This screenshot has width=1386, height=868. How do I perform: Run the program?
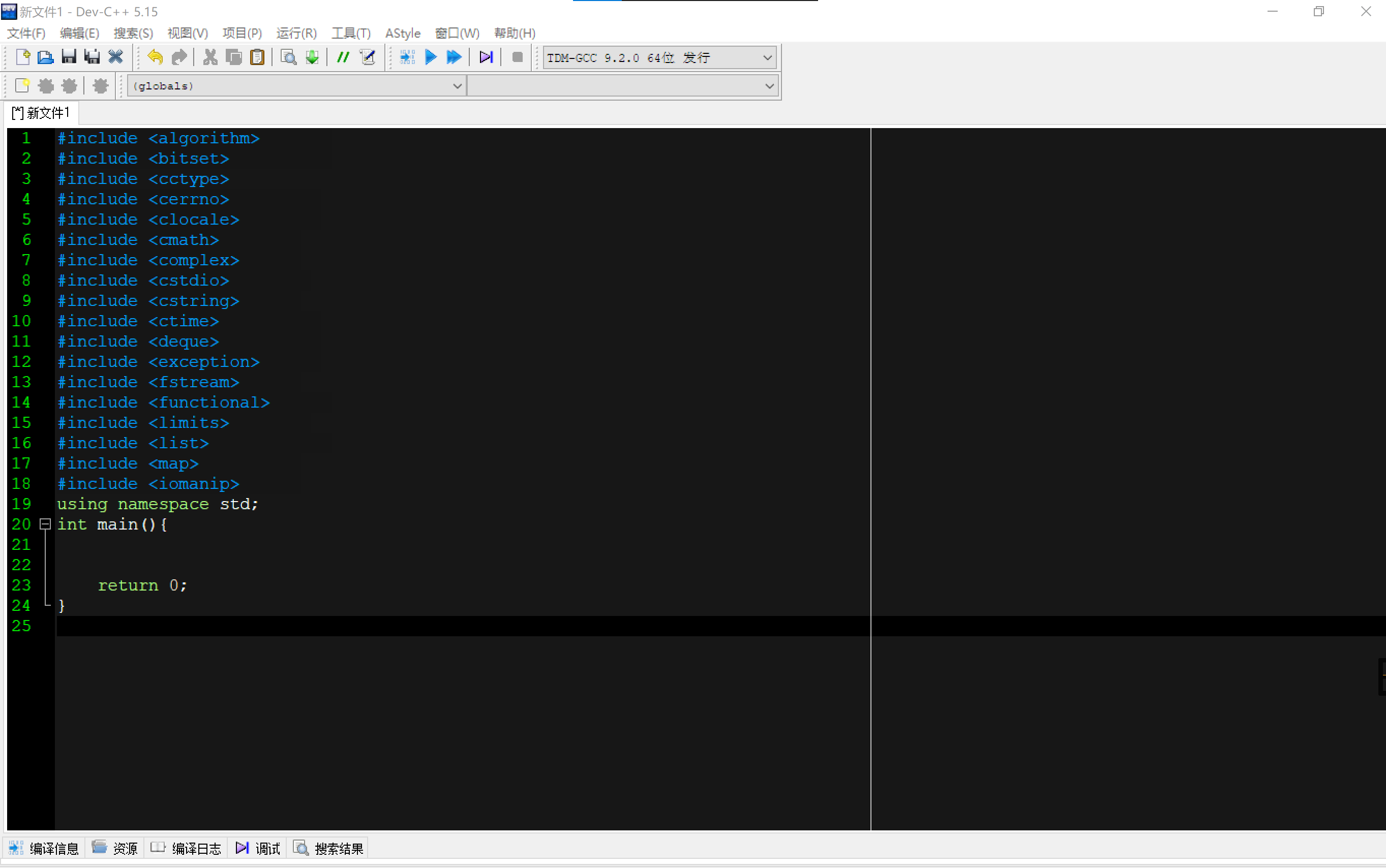431,57
